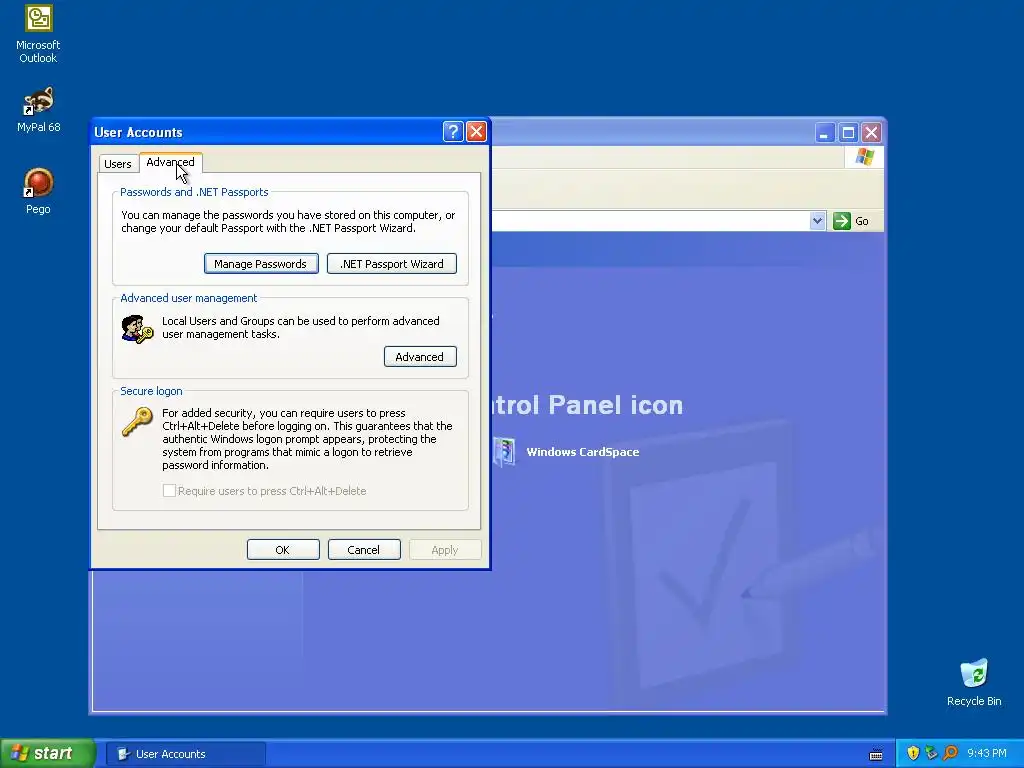
Task: Click the User Accounts title bar text
Action: pyautogui.click(x=138, y=132)
